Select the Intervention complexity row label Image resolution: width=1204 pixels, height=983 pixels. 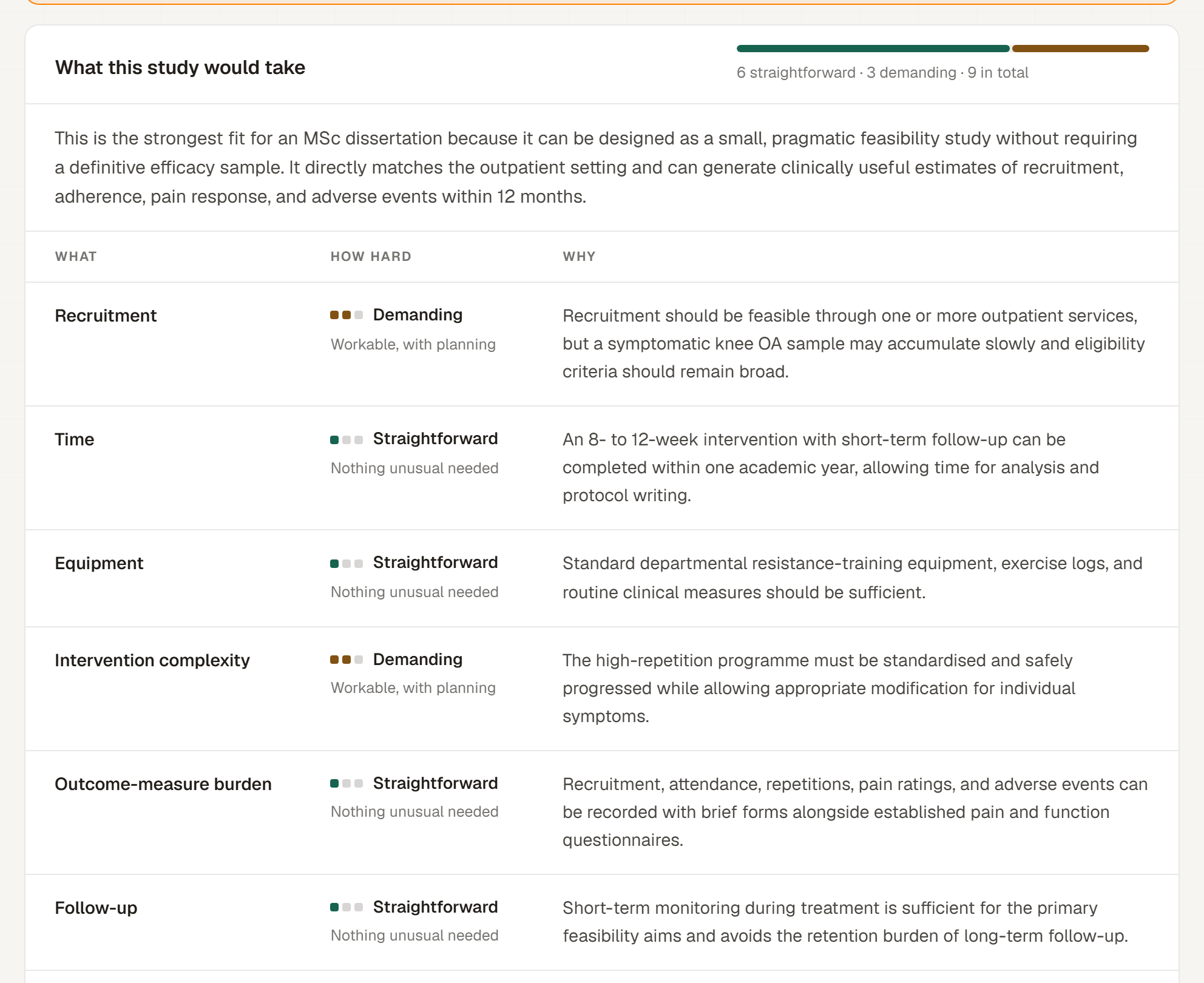coord(152,660)
